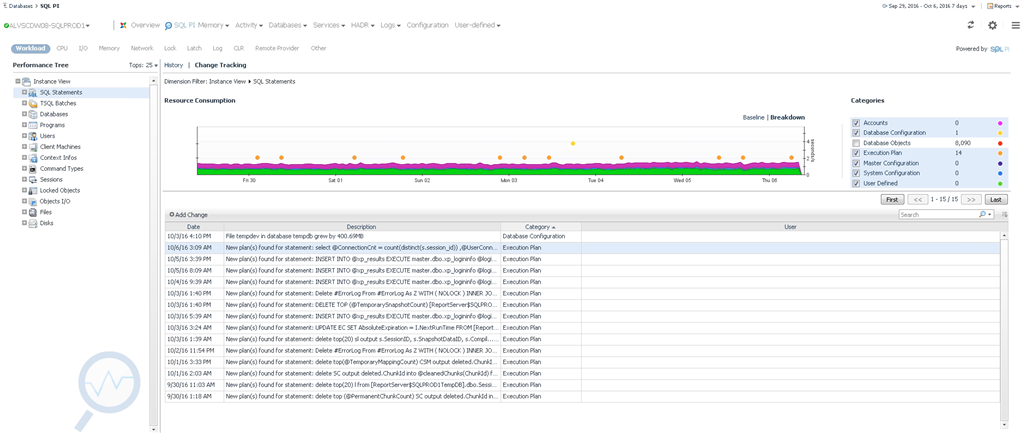Uncheck the Accounts category checkbox
Image resolution: width=1024 pixels, height=433 pixels.
click(856, 123)
